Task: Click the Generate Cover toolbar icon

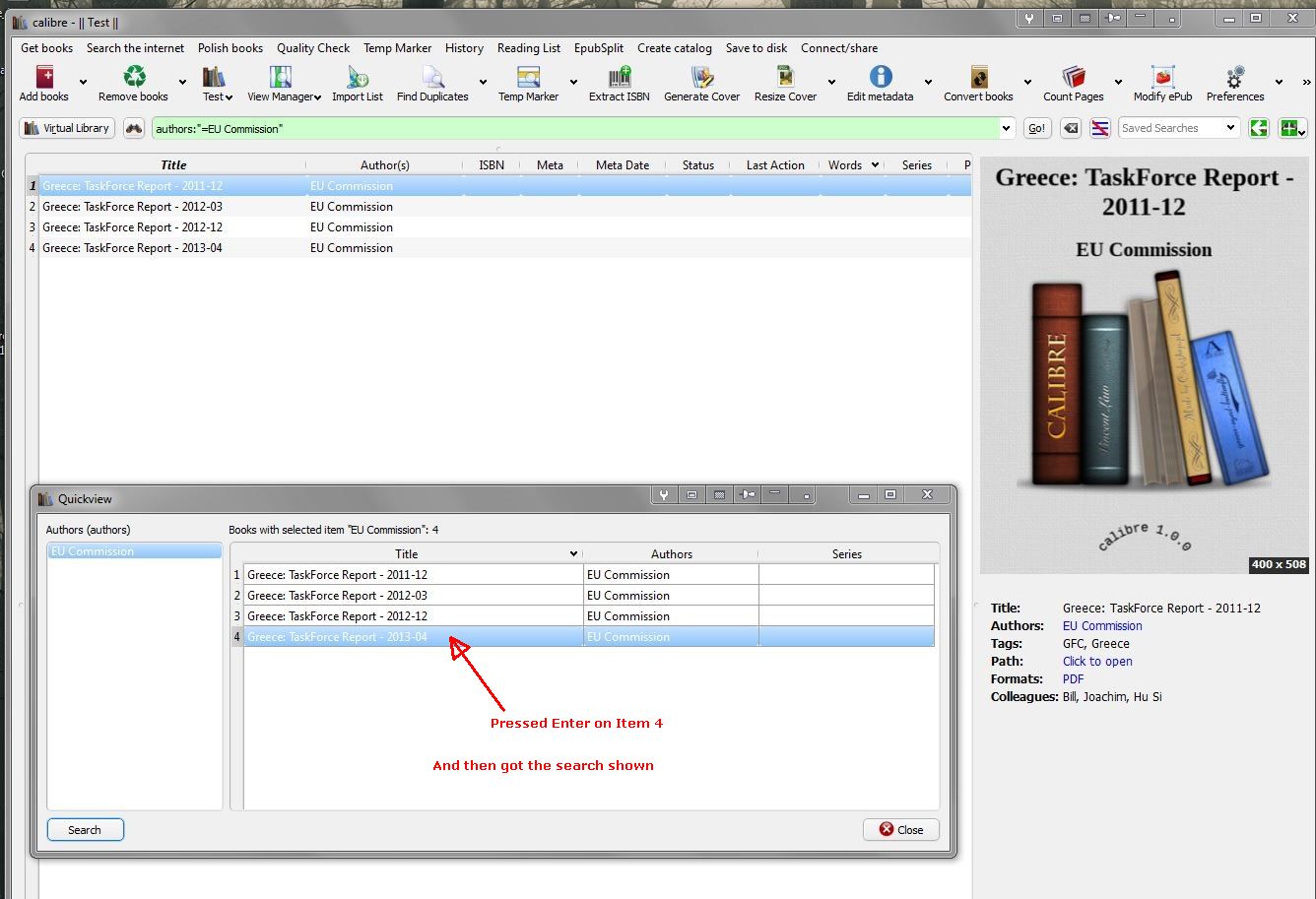Action: click(x=702, y=77)
